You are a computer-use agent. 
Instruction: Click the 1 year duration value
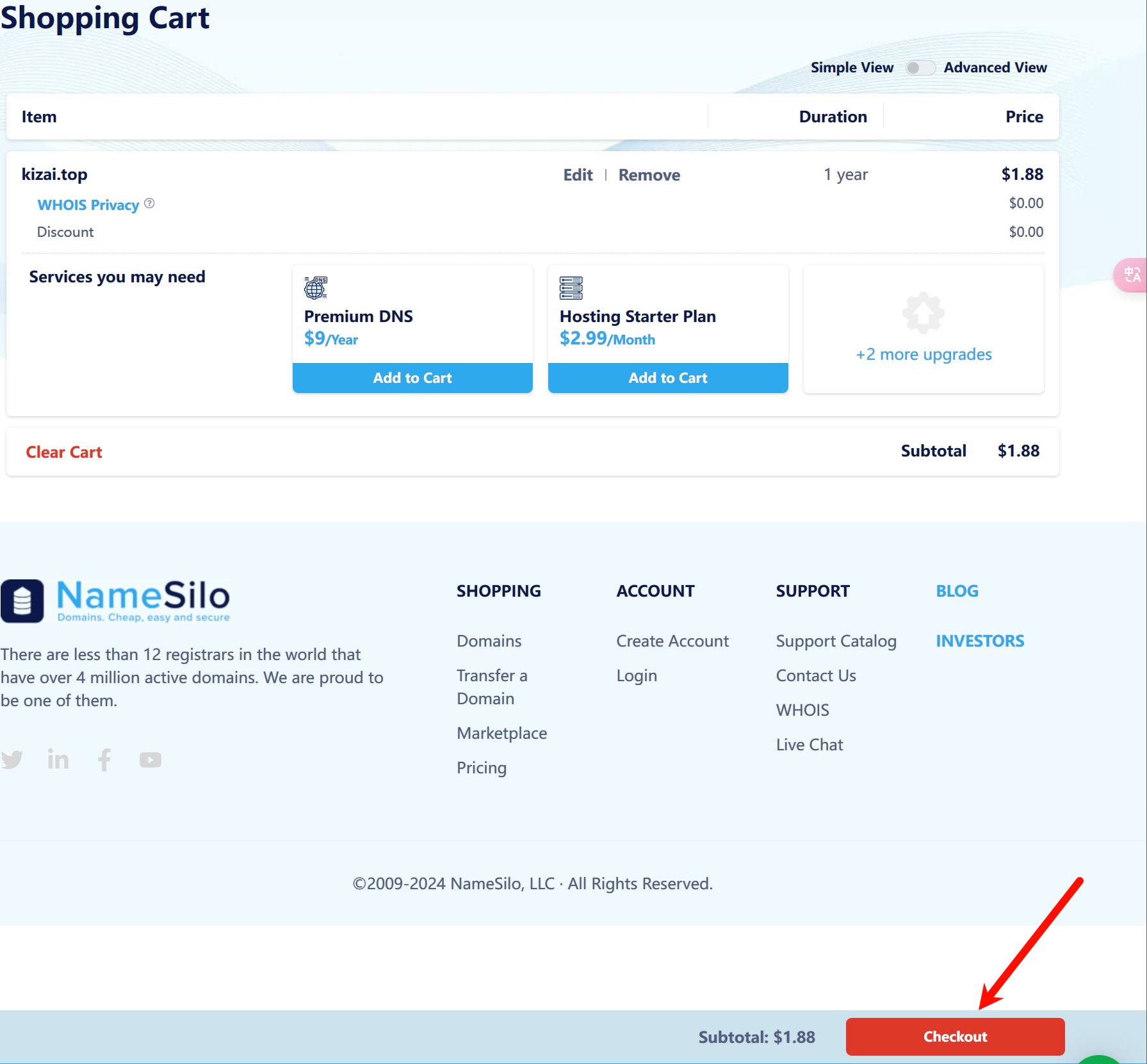tap(845, 174)
